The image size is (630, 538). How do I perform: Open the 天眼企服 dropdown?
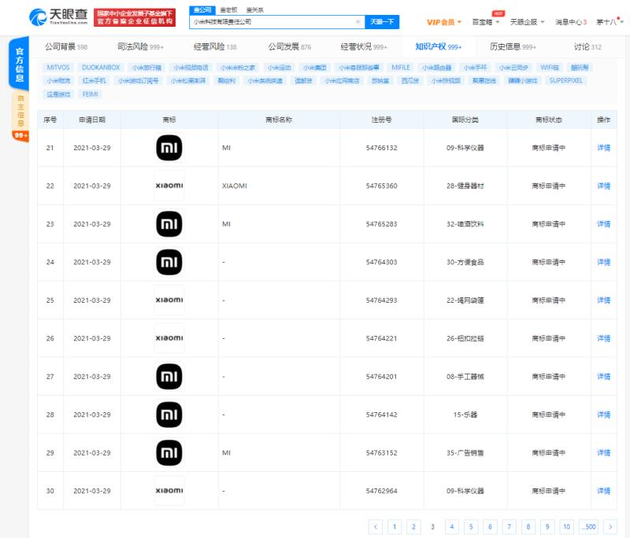[527, 22]
